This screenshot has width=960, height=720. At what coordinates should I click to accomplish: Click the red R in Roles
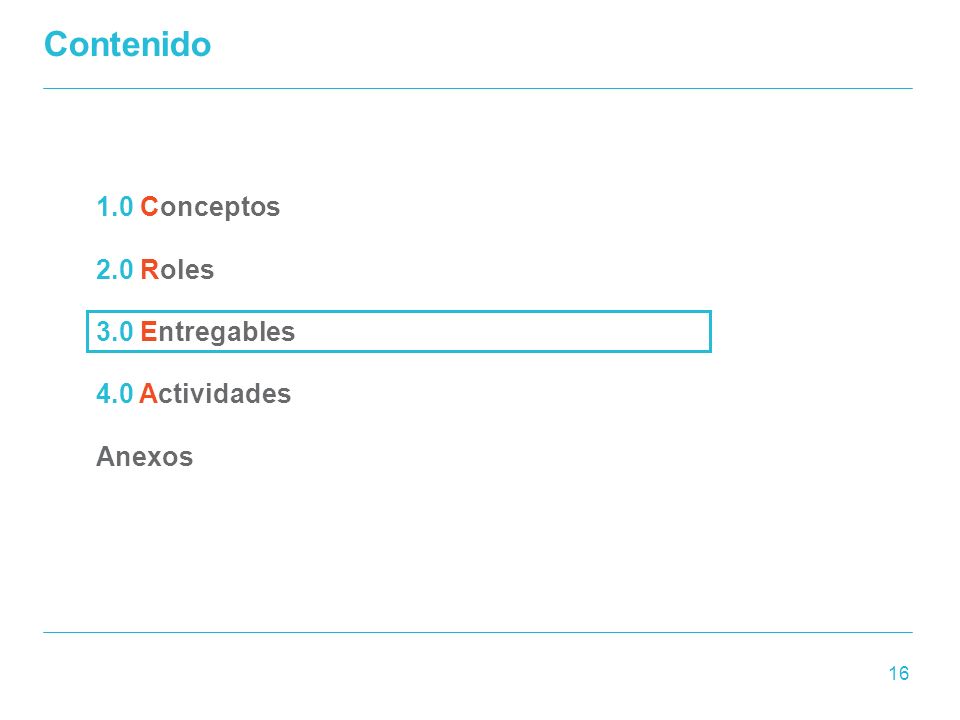point(149,269)
